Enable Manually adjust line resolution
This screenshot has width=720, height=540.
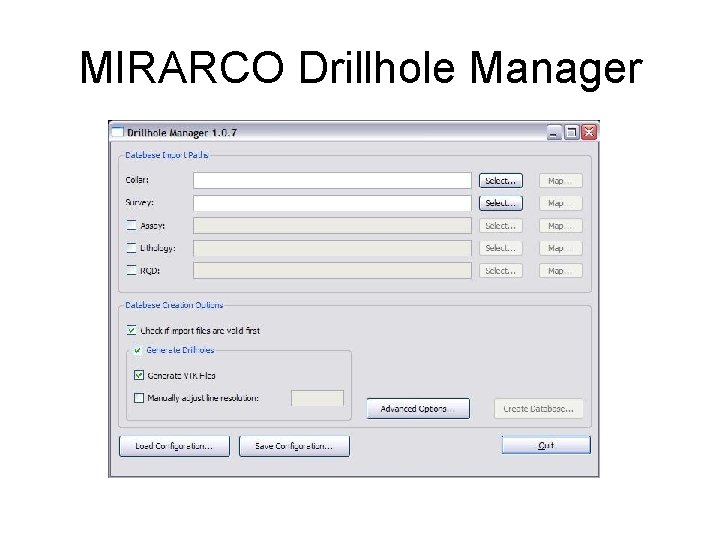(x=139, y=398)
